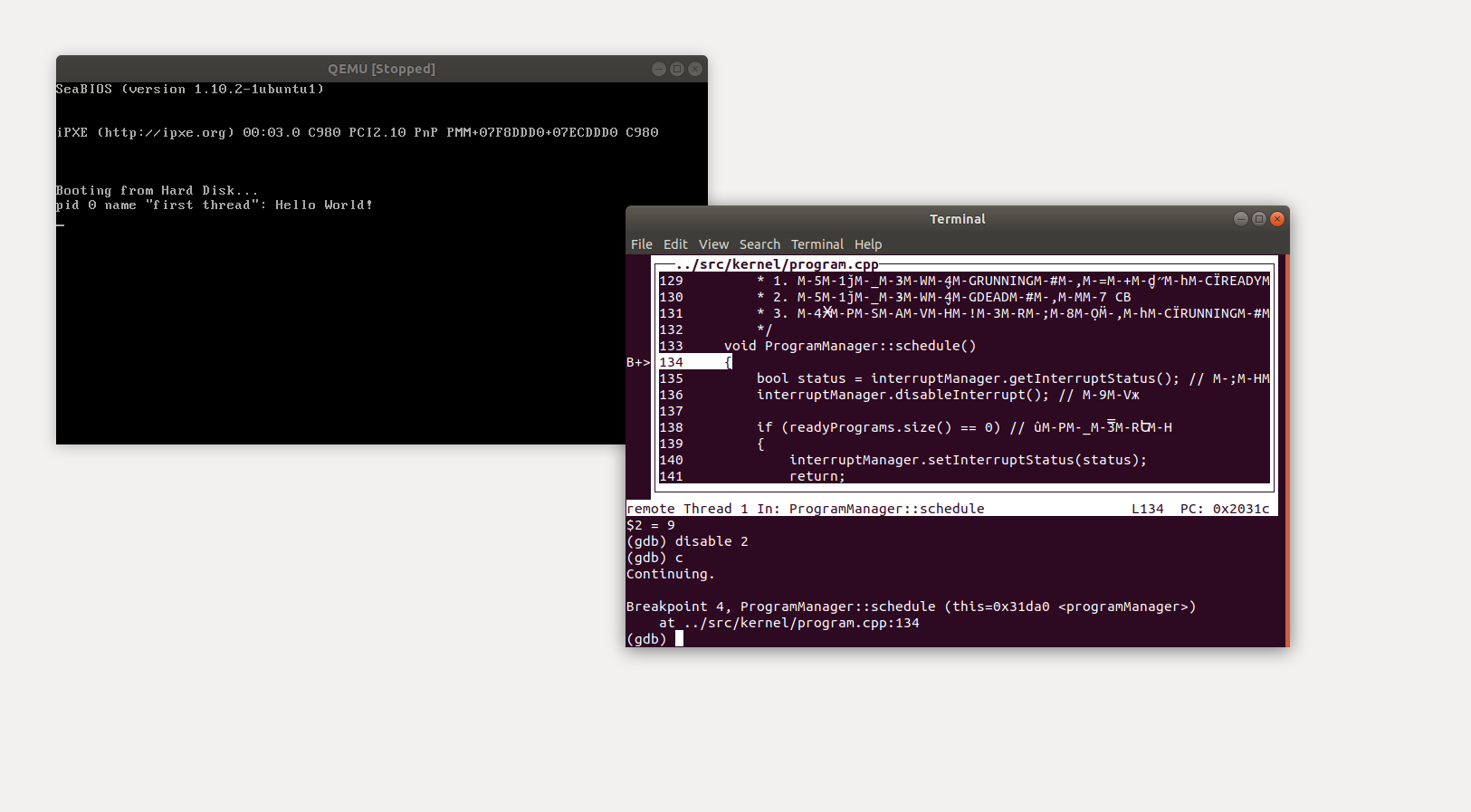This screenshot has height=812, width=1471.
Task: Close the QEMU emulator window
Action: pos(695,69)
